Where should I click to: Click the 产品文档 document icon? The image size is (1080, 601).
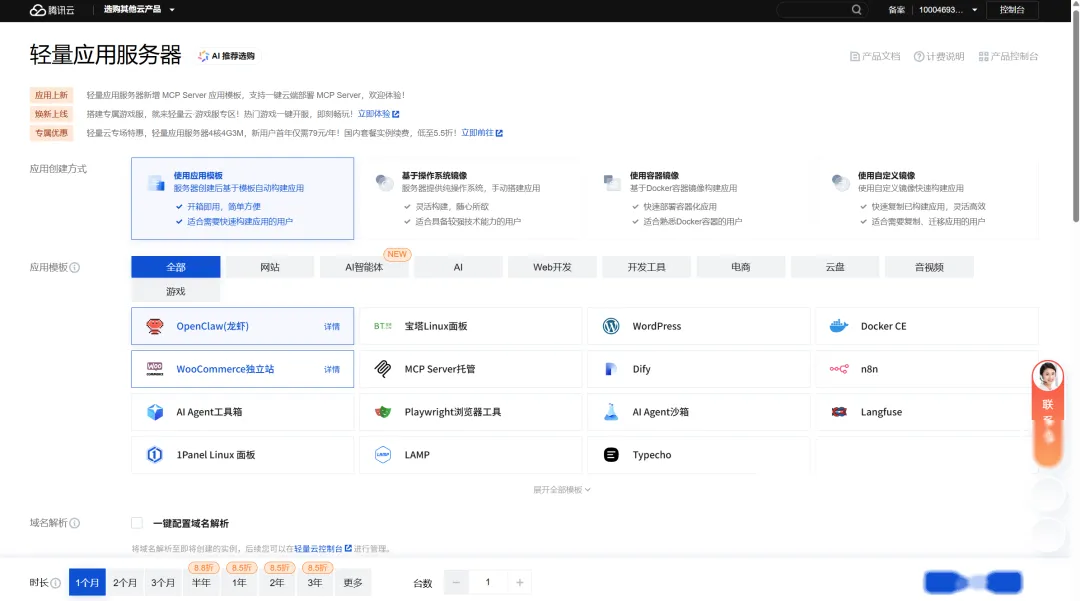[855, 56]
